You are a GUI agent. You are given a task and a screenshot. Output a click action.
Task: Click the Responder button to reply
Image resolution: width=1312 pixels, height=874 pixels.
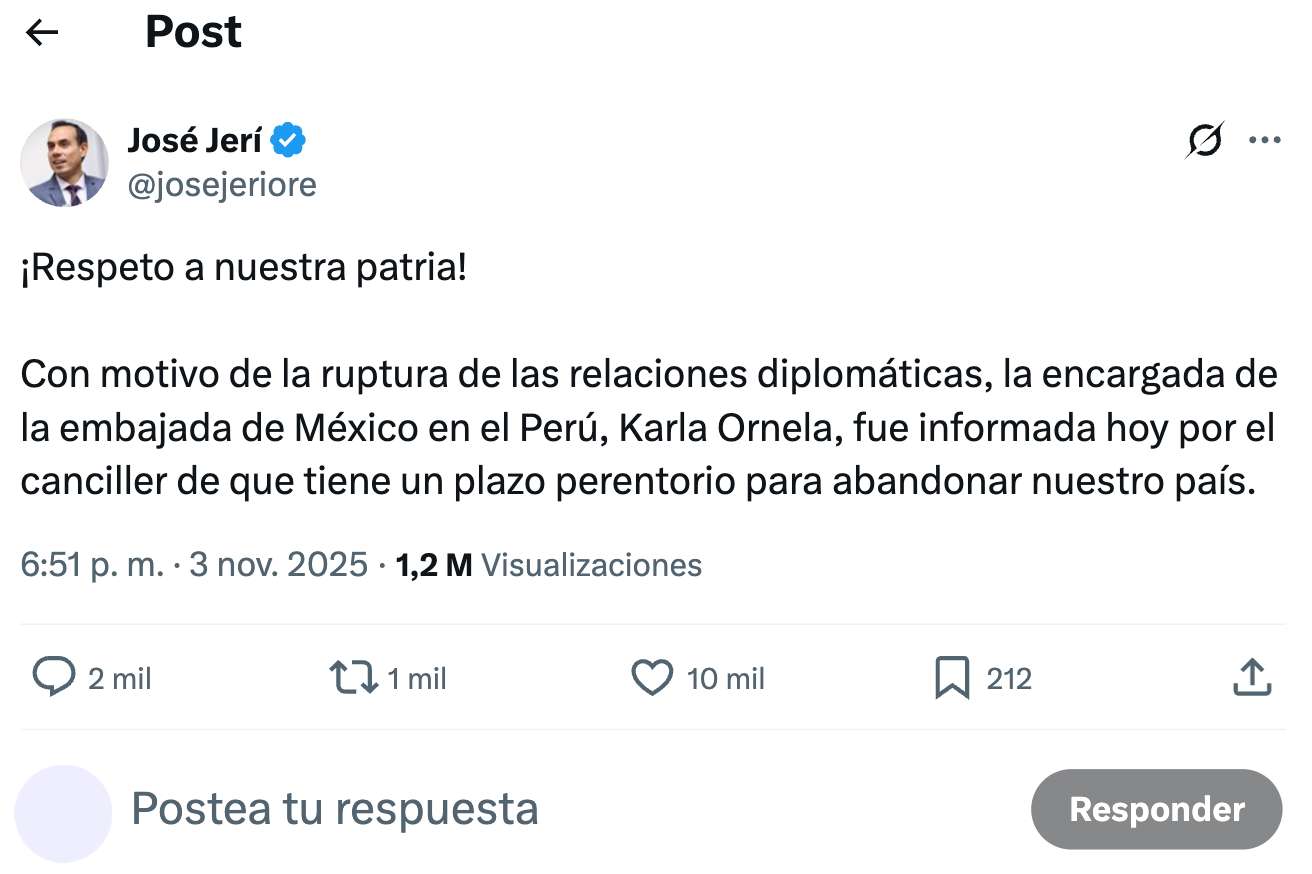[1156, 810]
